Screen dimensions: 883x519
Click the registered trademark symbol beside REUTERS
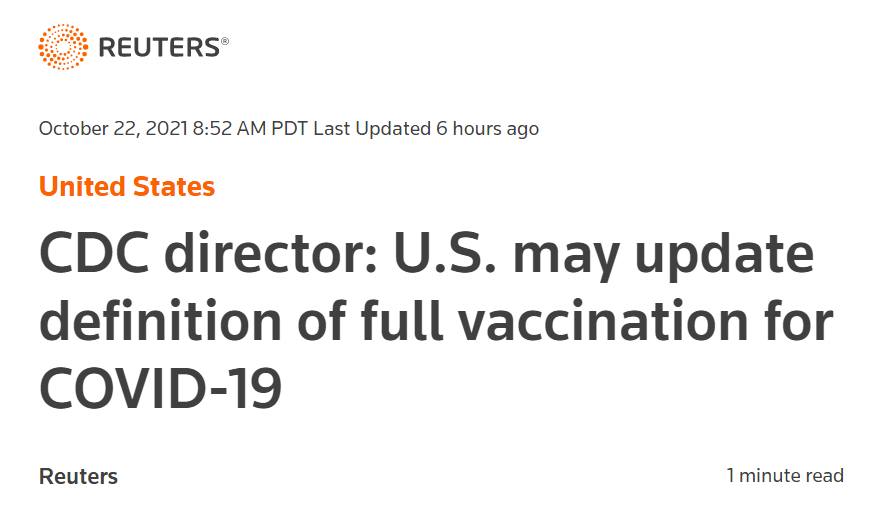[x=225, y=41]
